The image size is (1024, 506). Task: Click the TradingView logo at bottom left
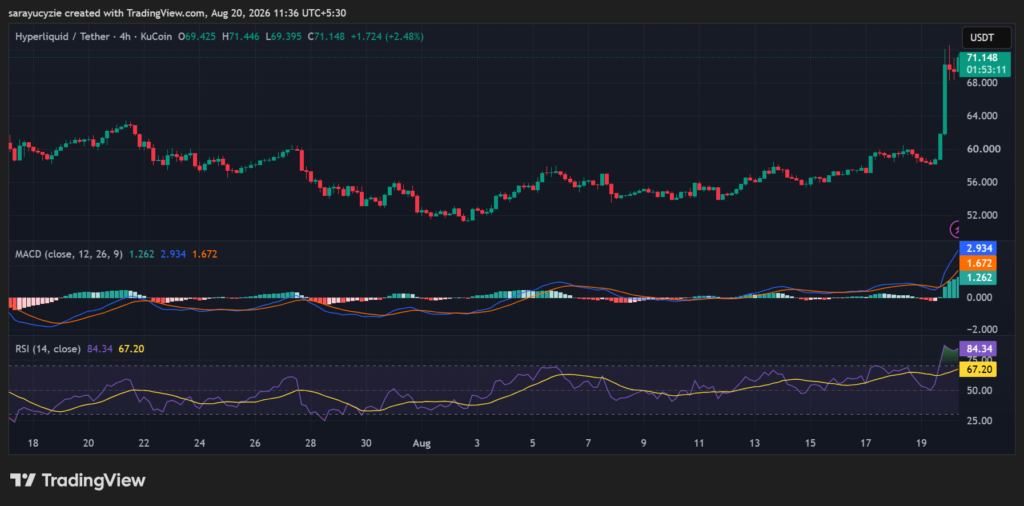point(77,481)
